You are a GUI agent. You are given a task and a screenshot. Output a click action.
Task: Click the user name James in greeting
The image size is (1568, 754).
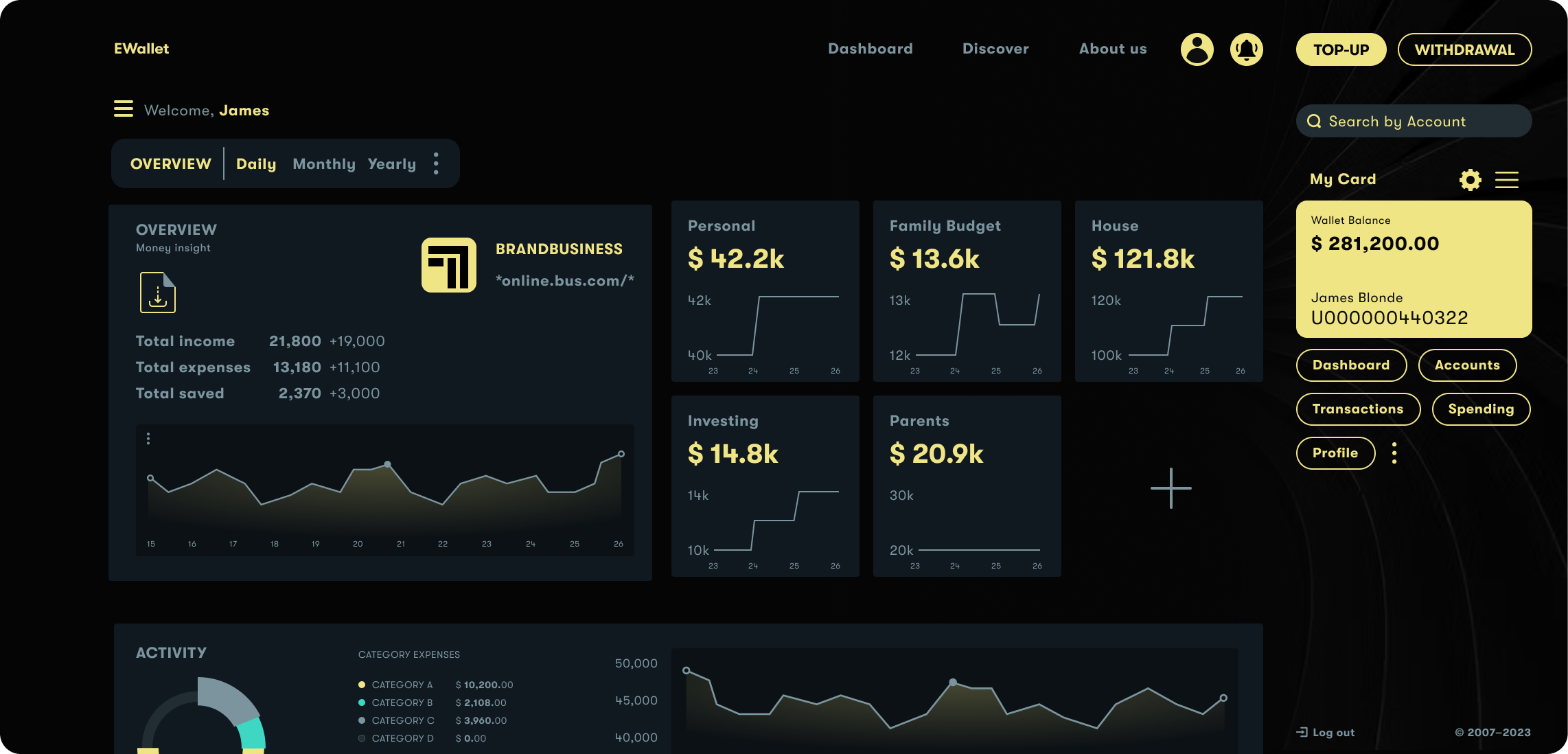[x=244, y=111]
